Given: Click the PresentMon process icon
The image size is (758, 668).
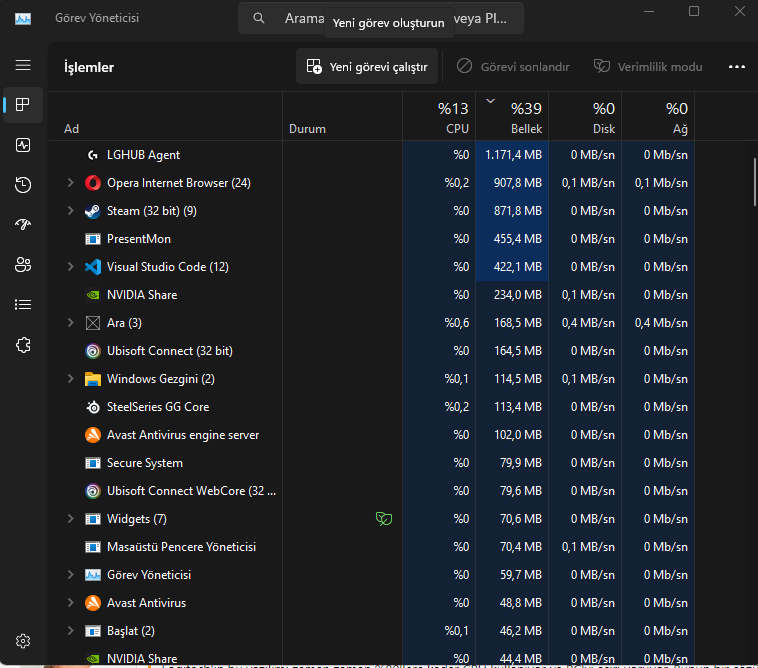Looking at the screenshot, I should coord(92,239).
